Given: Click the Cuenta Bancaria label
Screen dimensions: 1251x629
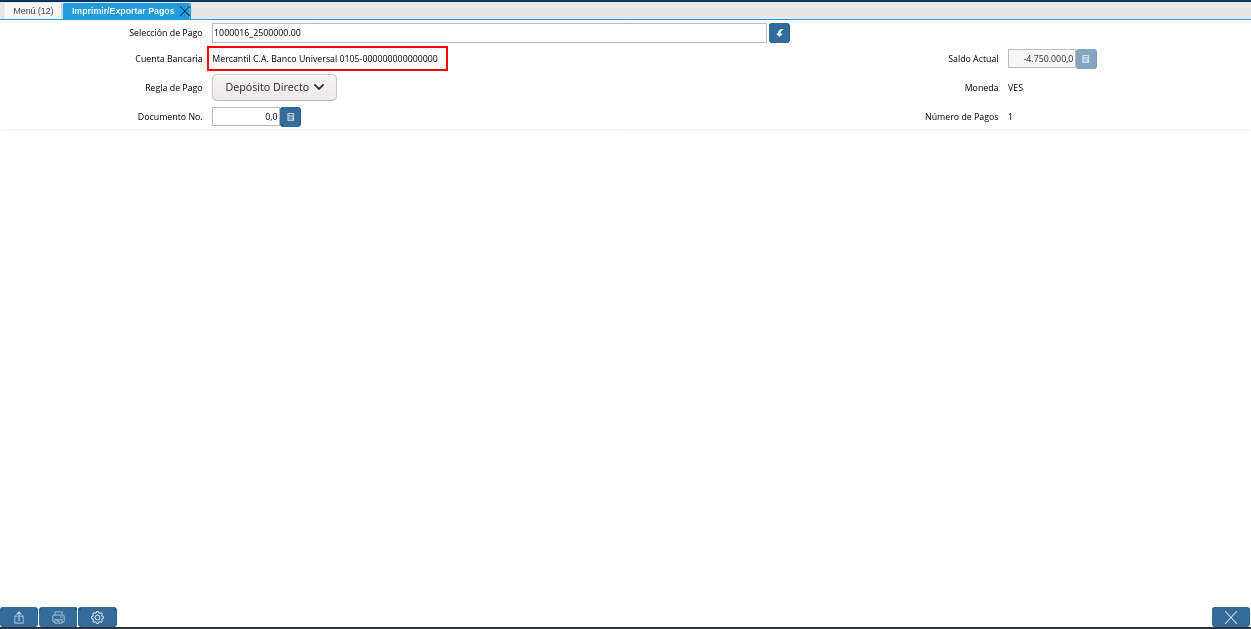Looking at the screenshot, I should point(169,59).
